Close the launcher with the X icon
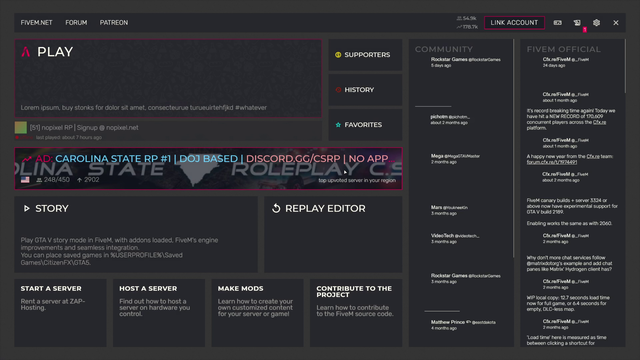Viewport: 640px width, 360px height. click(x=616, y=23)
